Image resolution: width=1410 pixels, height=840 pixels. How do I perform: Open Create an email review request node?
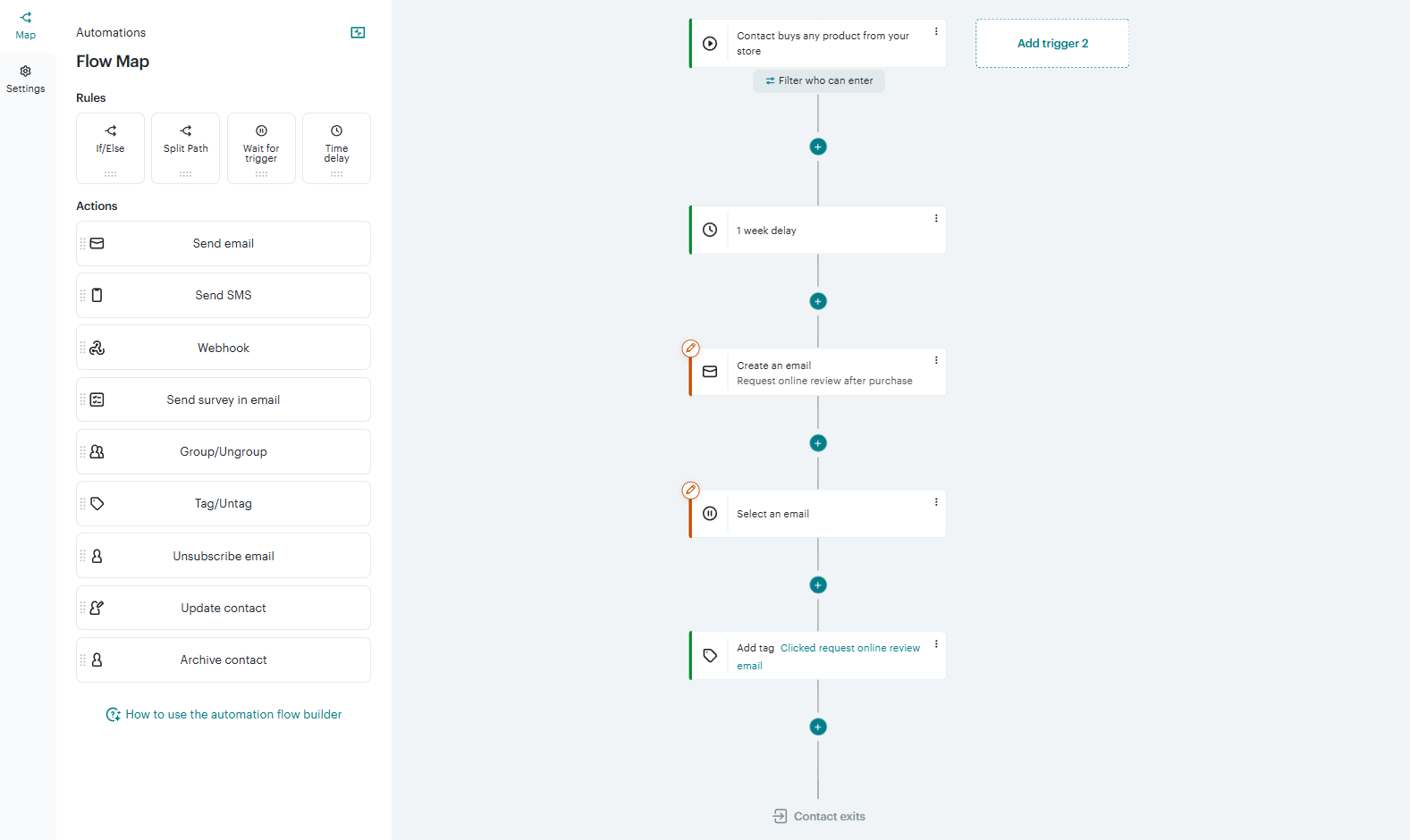coord(818,372)
